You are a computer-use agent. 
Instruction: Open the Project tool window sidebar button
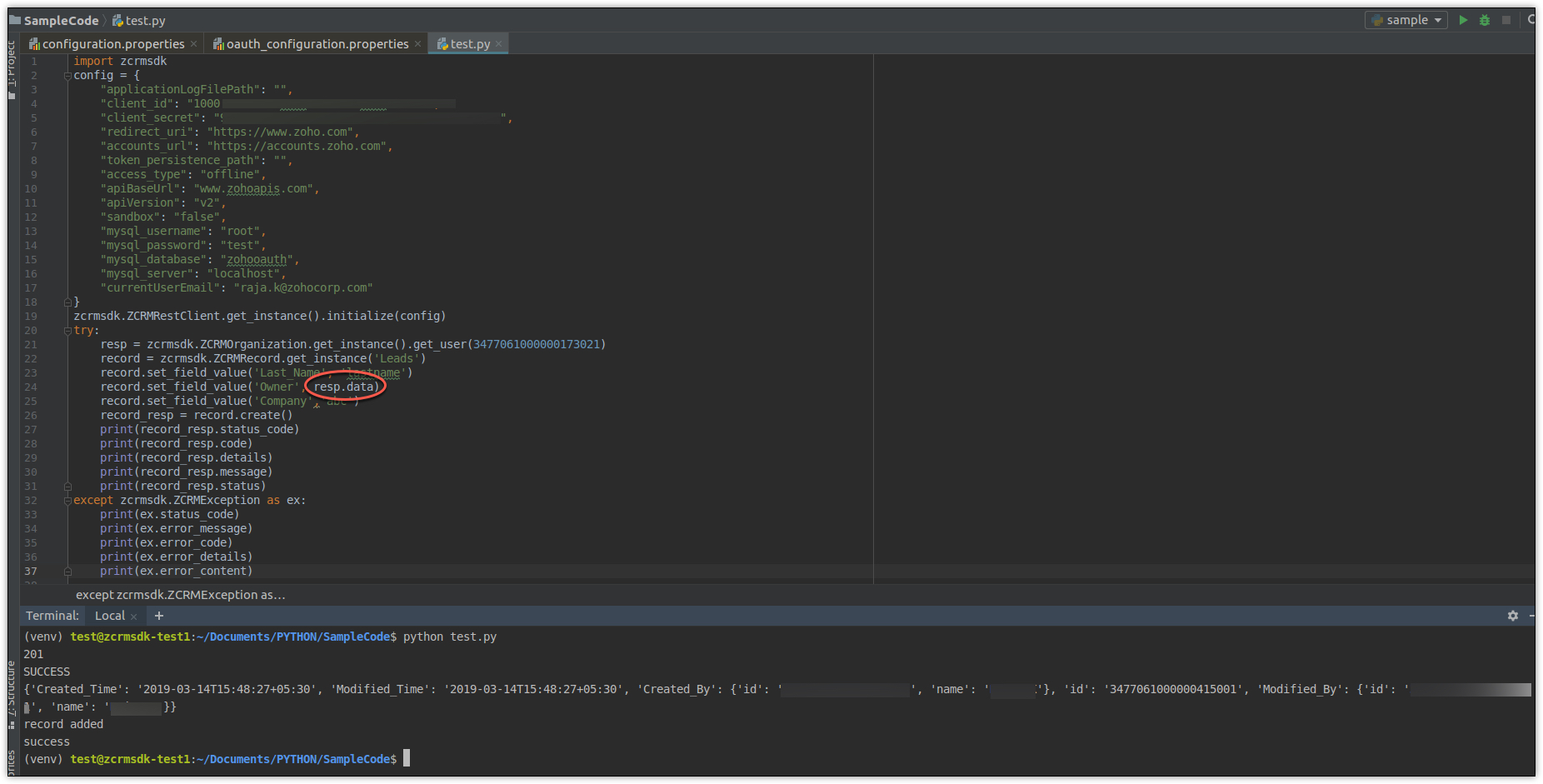click(12, 69)
